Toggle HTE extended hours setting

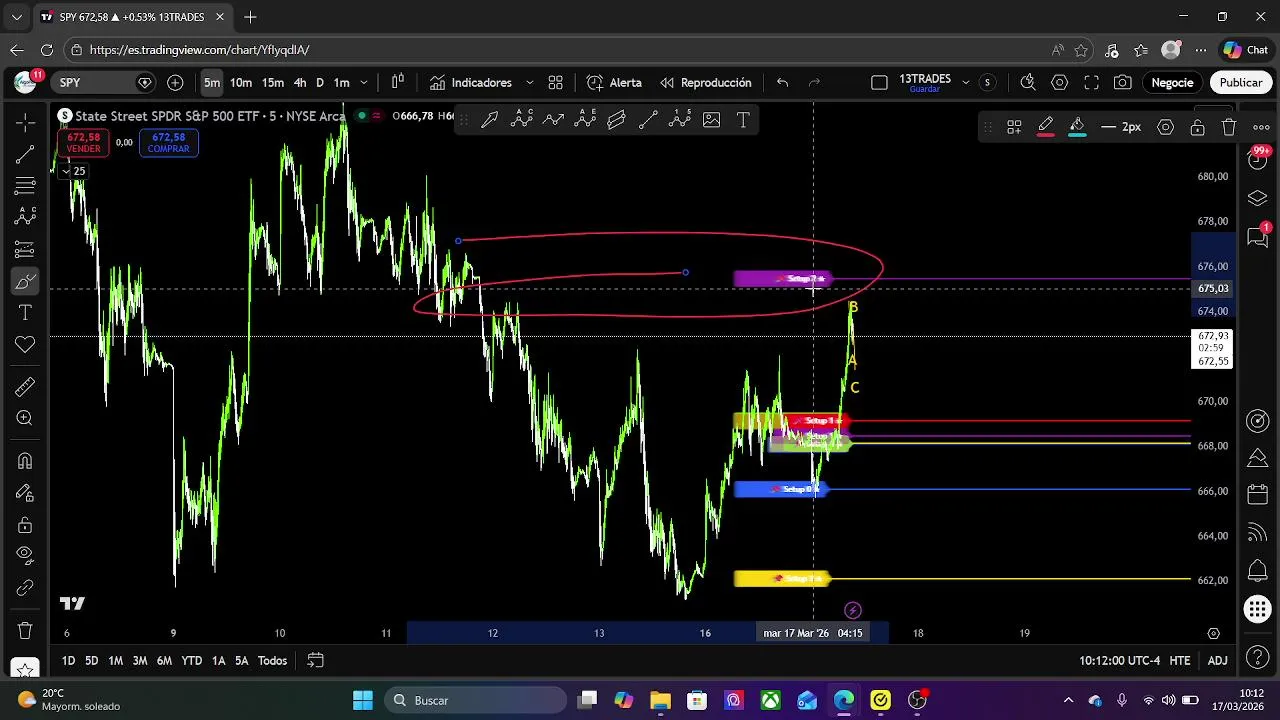click(1180, 661)
